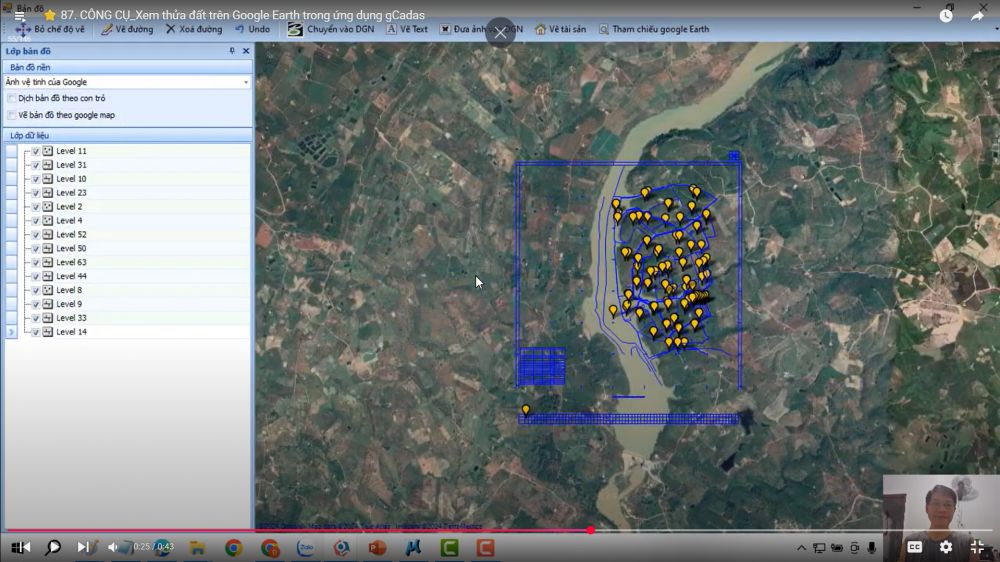
Task: Select the Level 9 layer label
Action: pos(69,304)
